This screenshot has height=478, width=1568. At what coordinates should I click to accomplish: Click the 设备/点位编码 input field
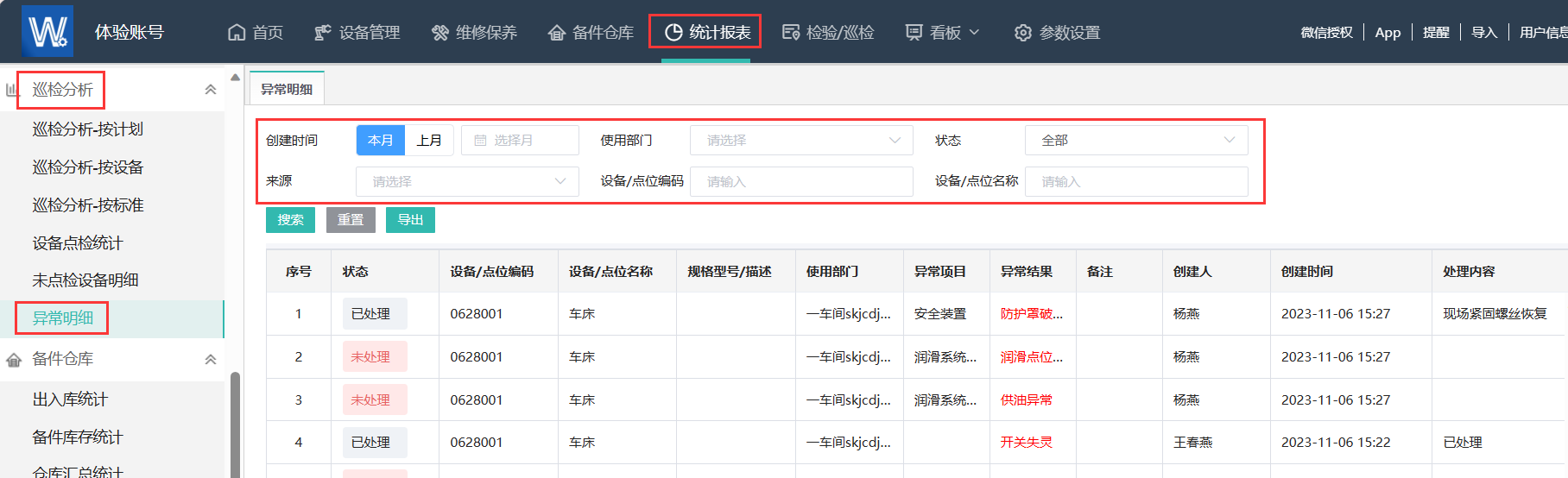tap(801, 182)
